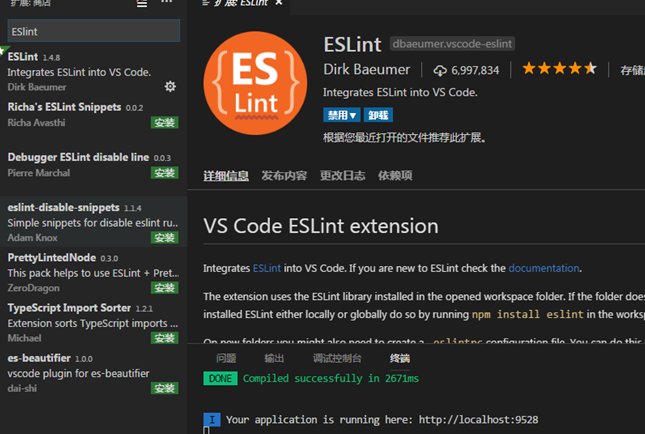Select the PrettyLintedNode list entry
This screenshot has height=434, width=645.
pos(94,272)
